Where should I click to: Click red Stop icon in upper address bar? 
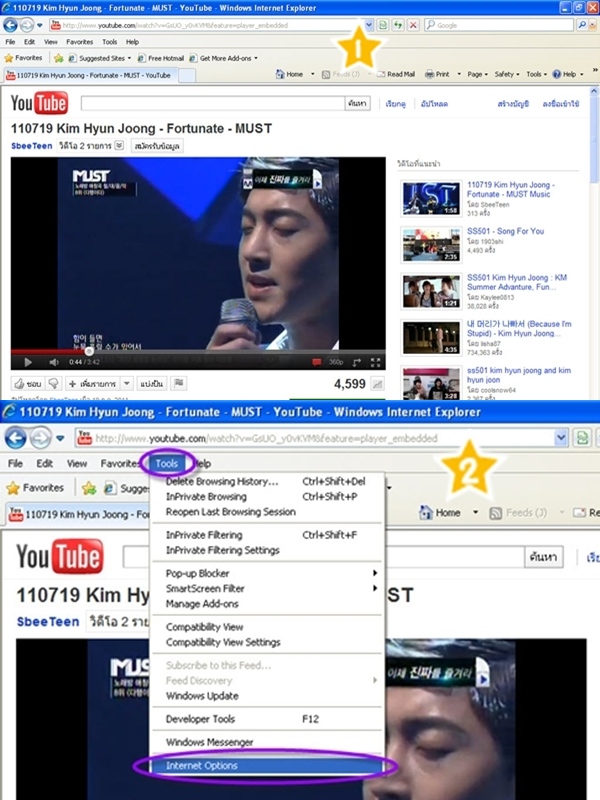(413, 24)
